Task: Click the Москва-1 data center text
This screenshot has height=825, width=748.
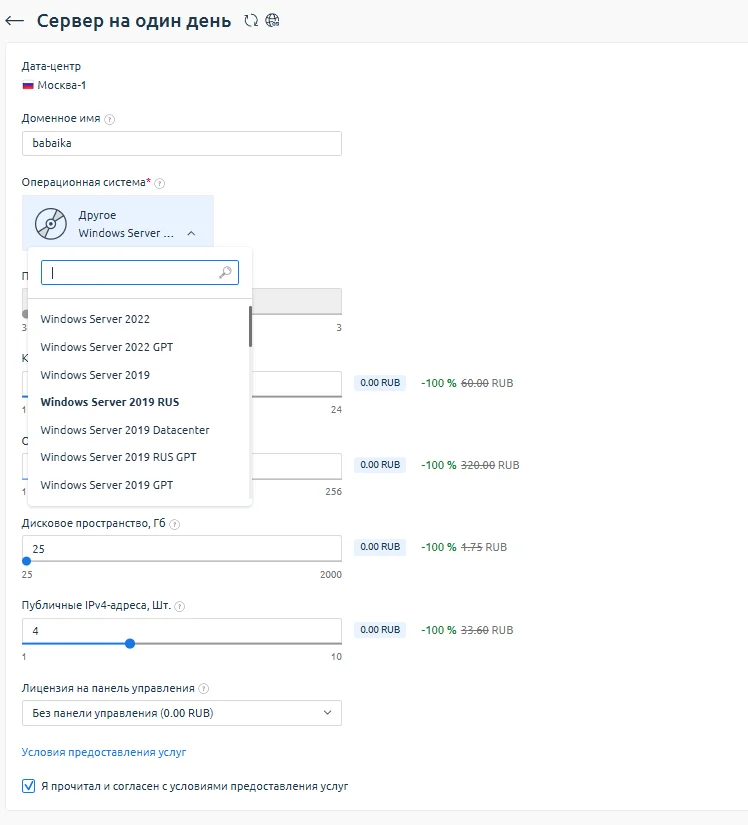Action: coord(62,85)
